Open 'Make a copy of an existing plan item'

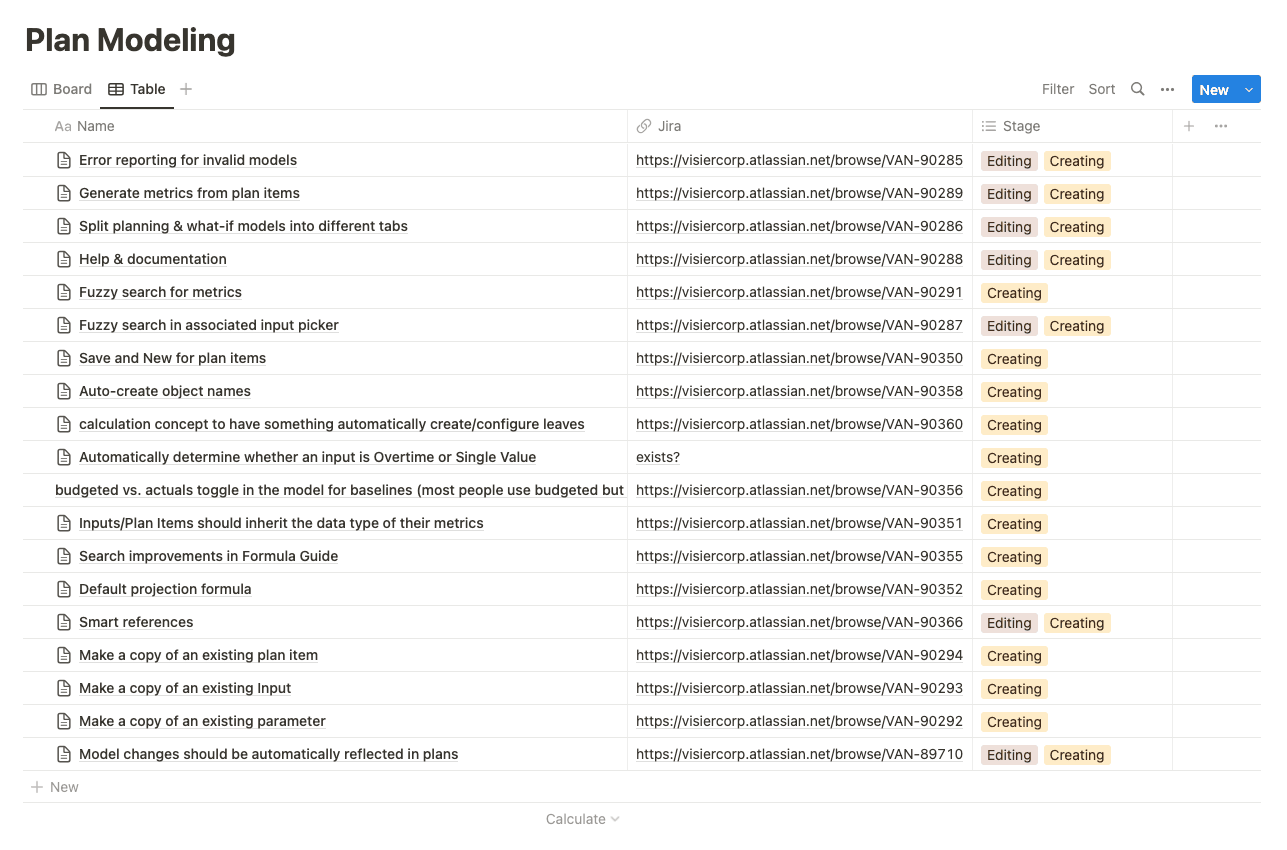(x=198, y=655)
